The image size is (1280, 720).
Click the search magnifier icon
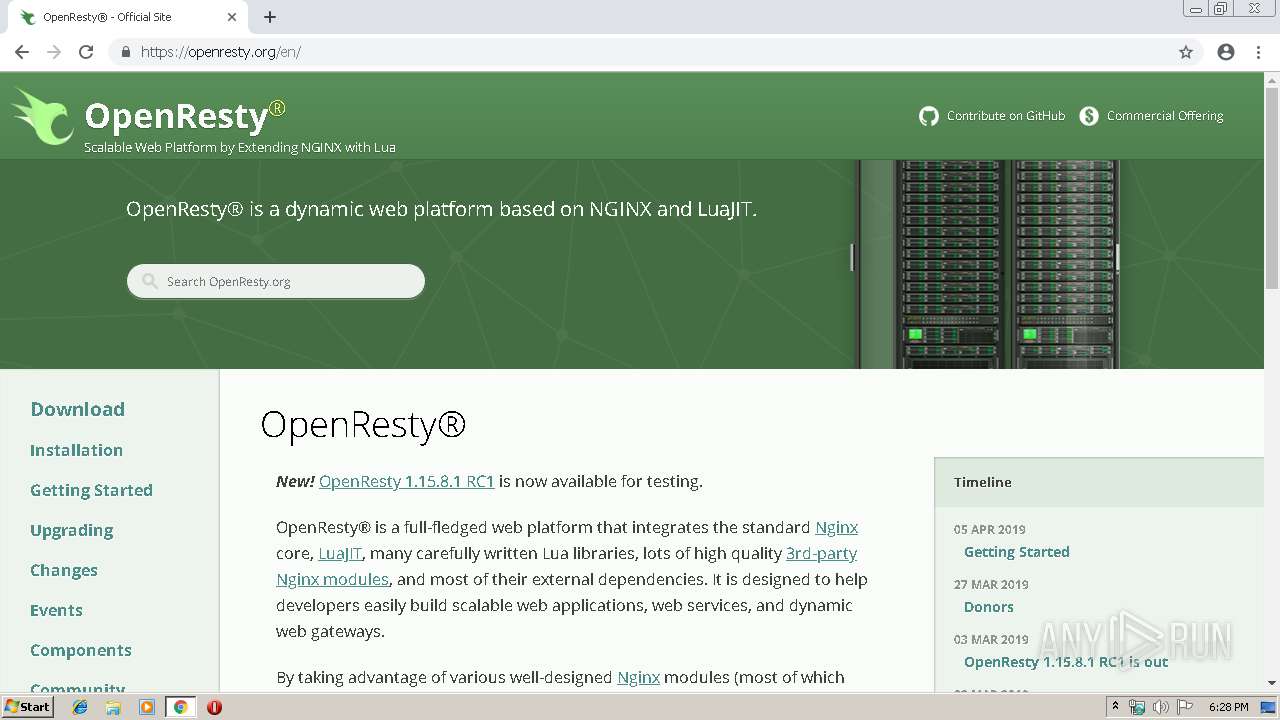150,281
